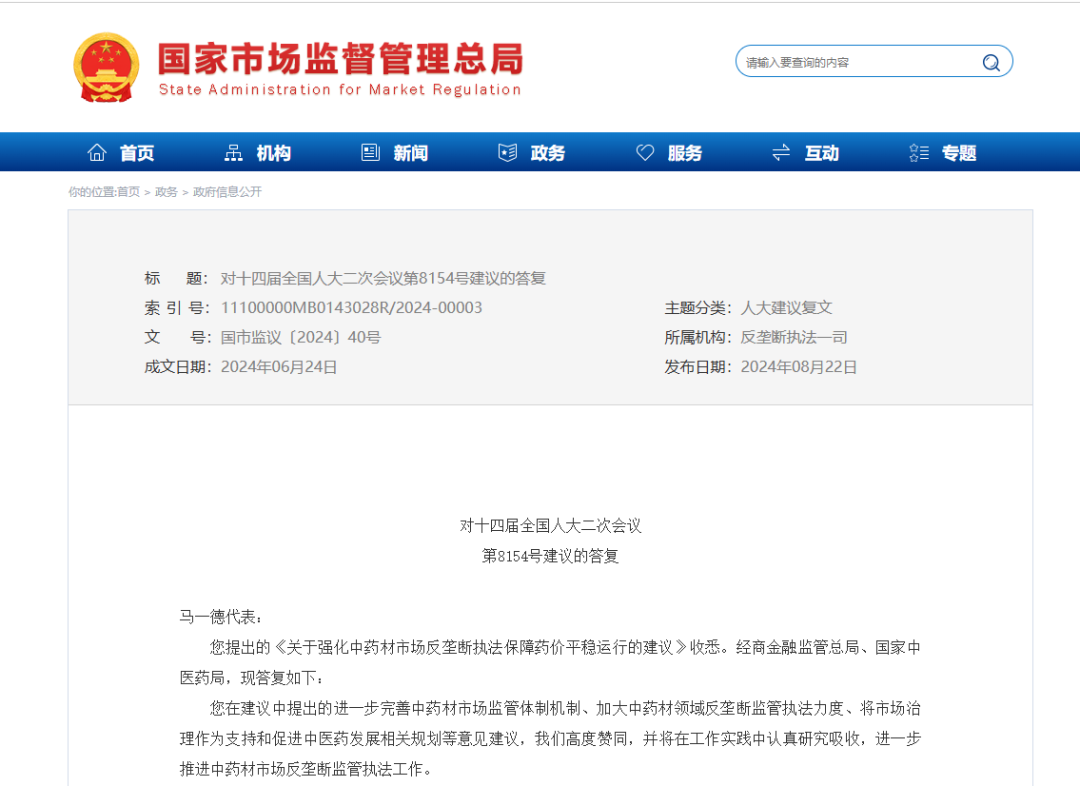Open the 政务 breadcrumb link
Screen dimensions: 1080x786
166,191
